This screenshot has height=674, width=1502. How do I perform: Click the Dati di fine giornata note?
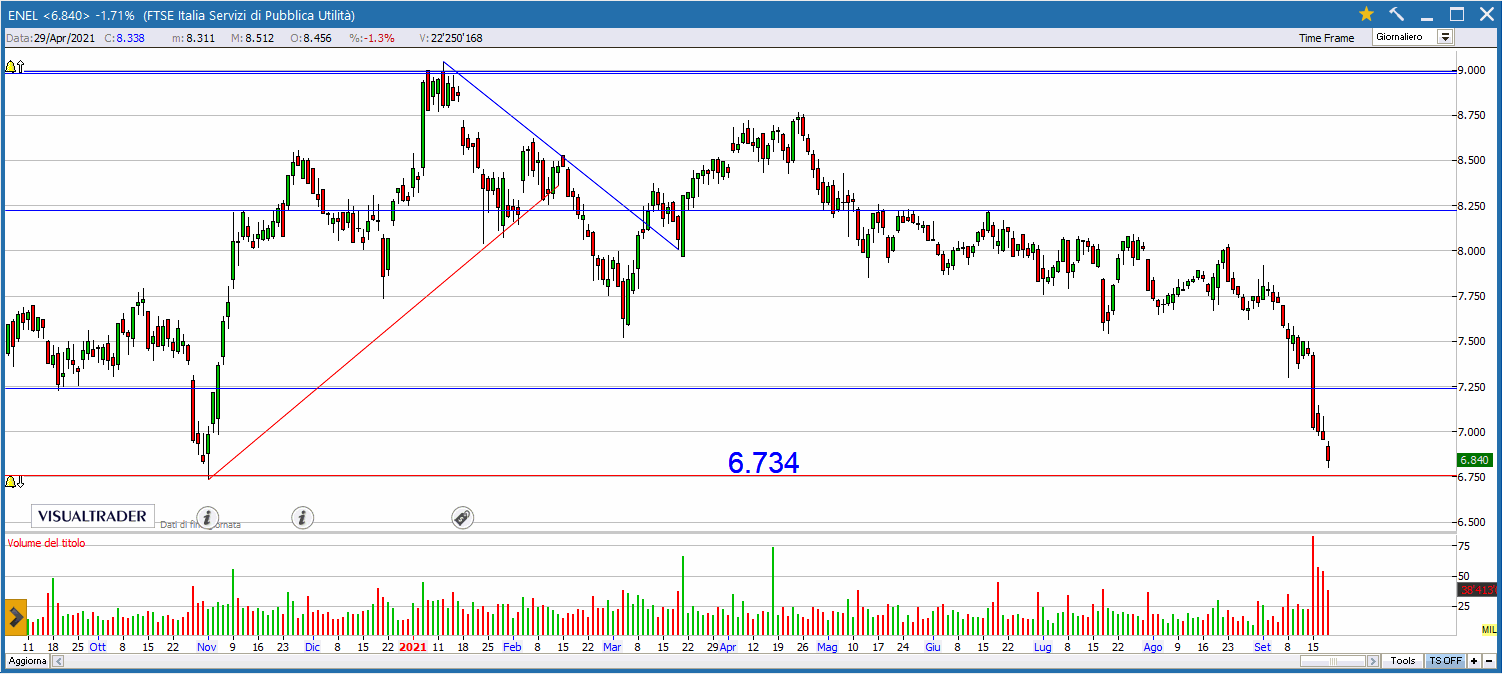click(x=200, y=524)
